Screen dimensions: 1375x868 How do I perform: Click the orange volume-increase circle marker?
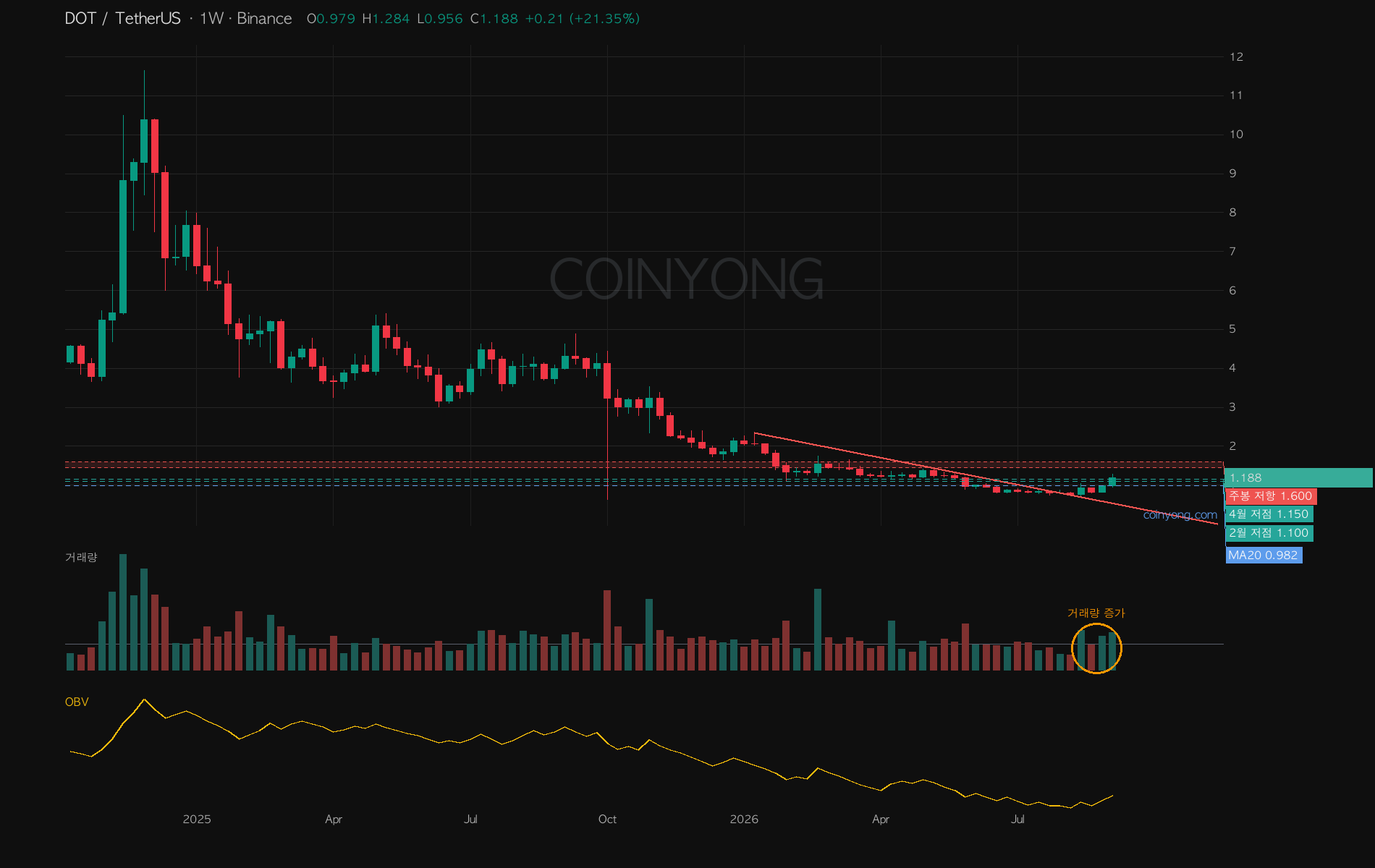(x=1096, y=648)
